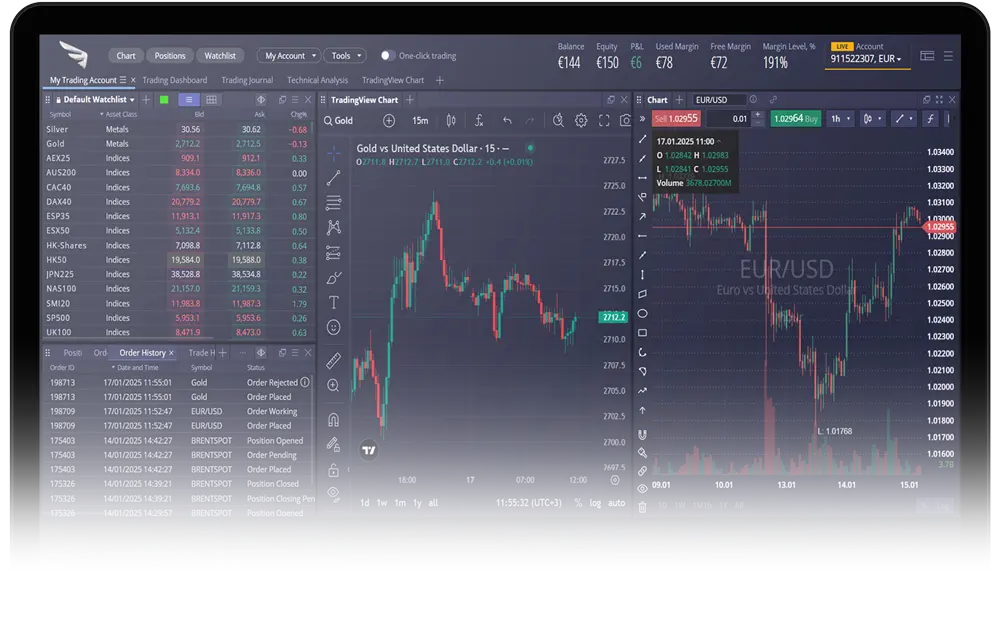Image resolution: width=1000 pixels, height=622 pixels.
Task: Open the account selector 911522307, EUR
Action: pyautogui.click(x=866, y=59)
